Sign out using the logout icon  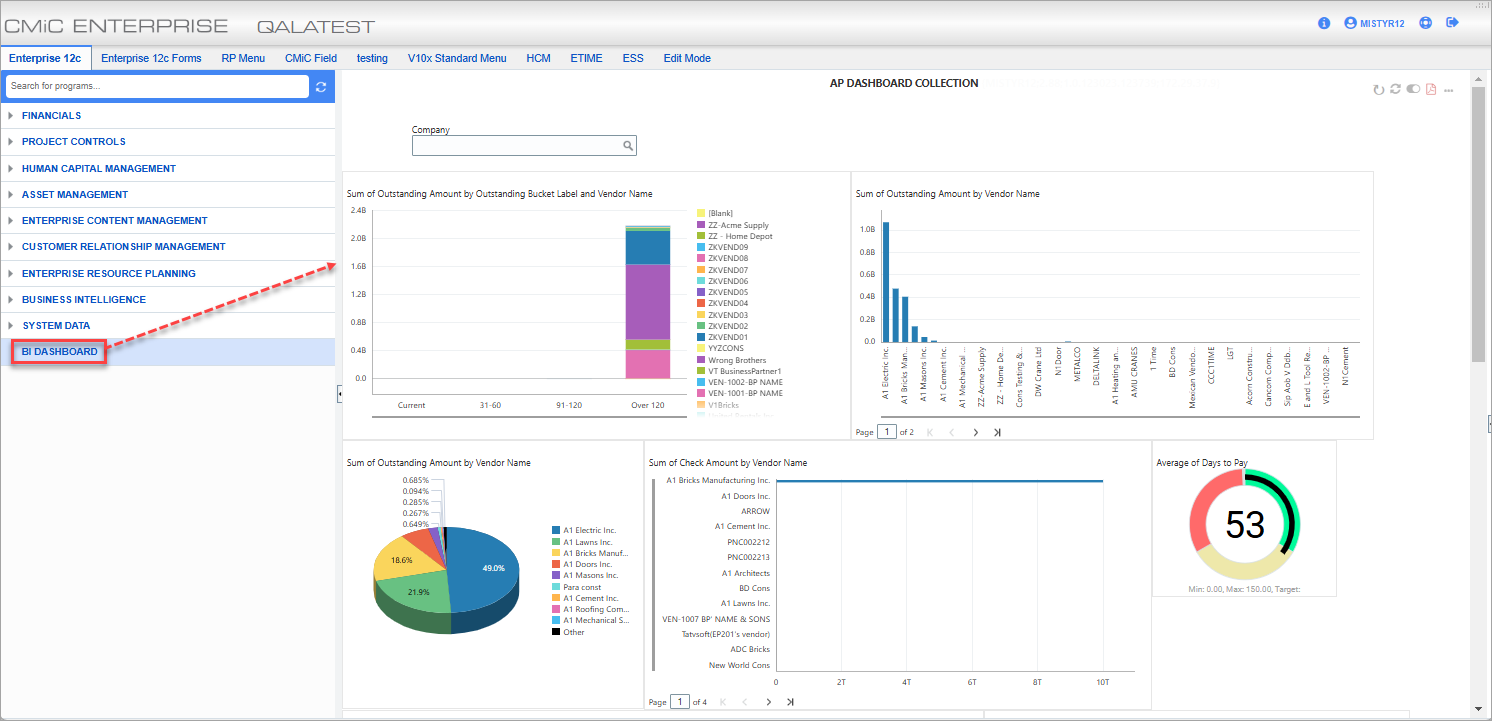(x=1452, y=22)
